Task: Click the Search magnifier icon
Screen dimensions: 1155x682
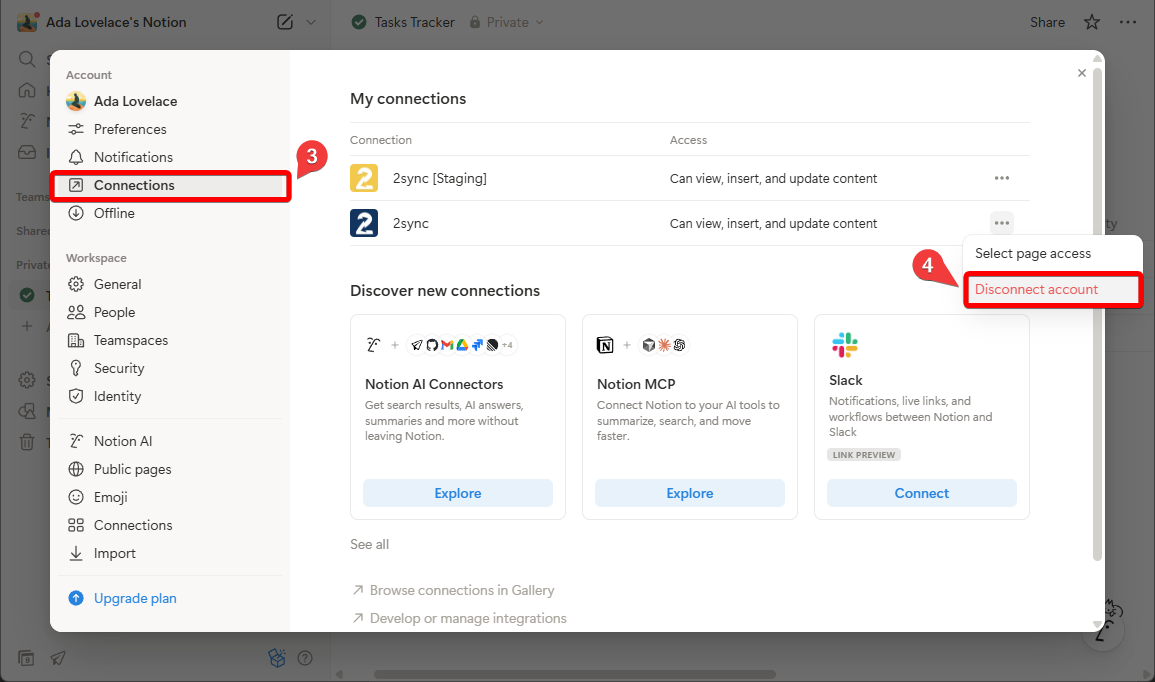Action: [27, 59]
